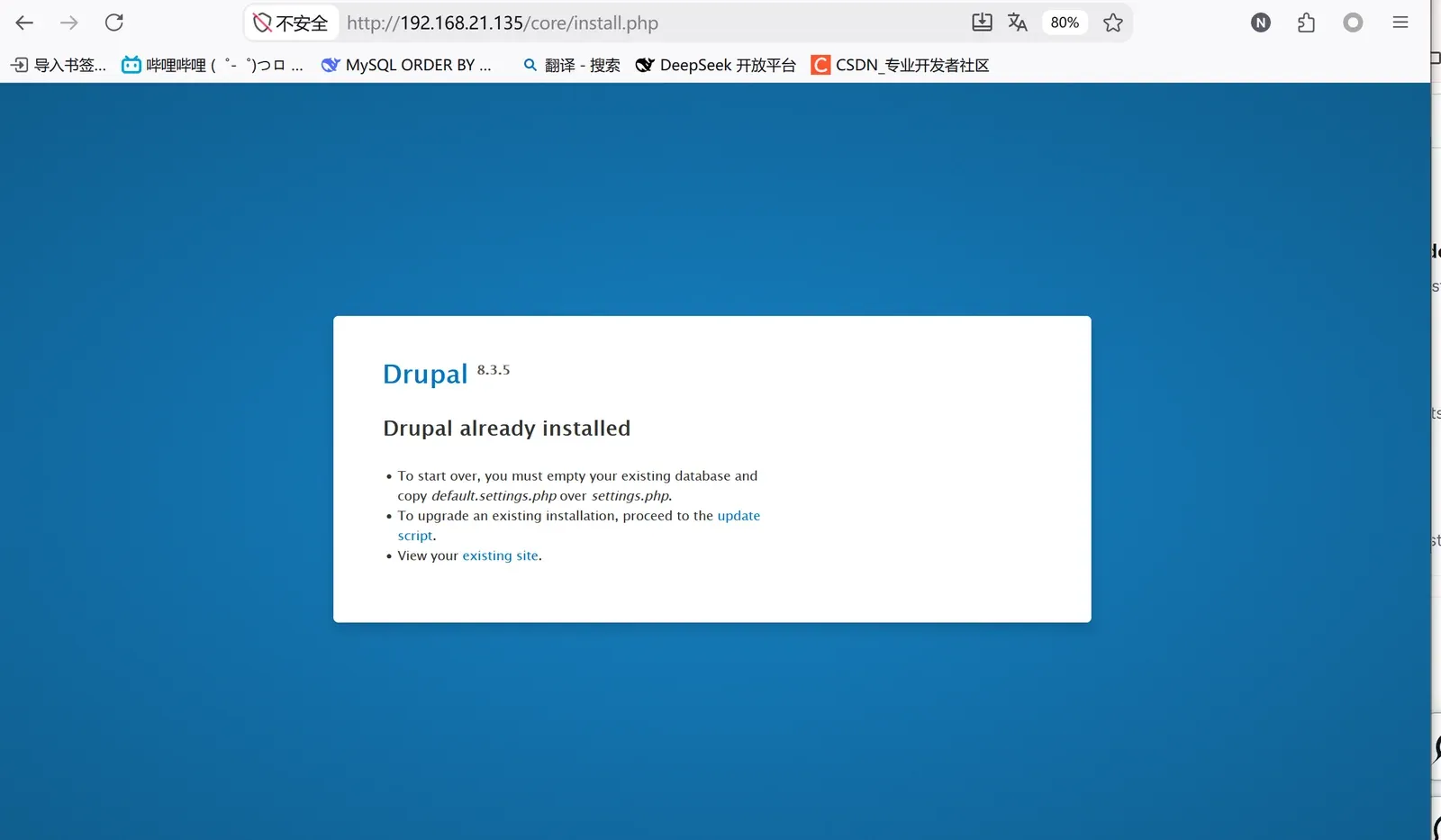Open the 导入书签 bookmark
The image size is (1441, 840).
[x=59, y=65]
